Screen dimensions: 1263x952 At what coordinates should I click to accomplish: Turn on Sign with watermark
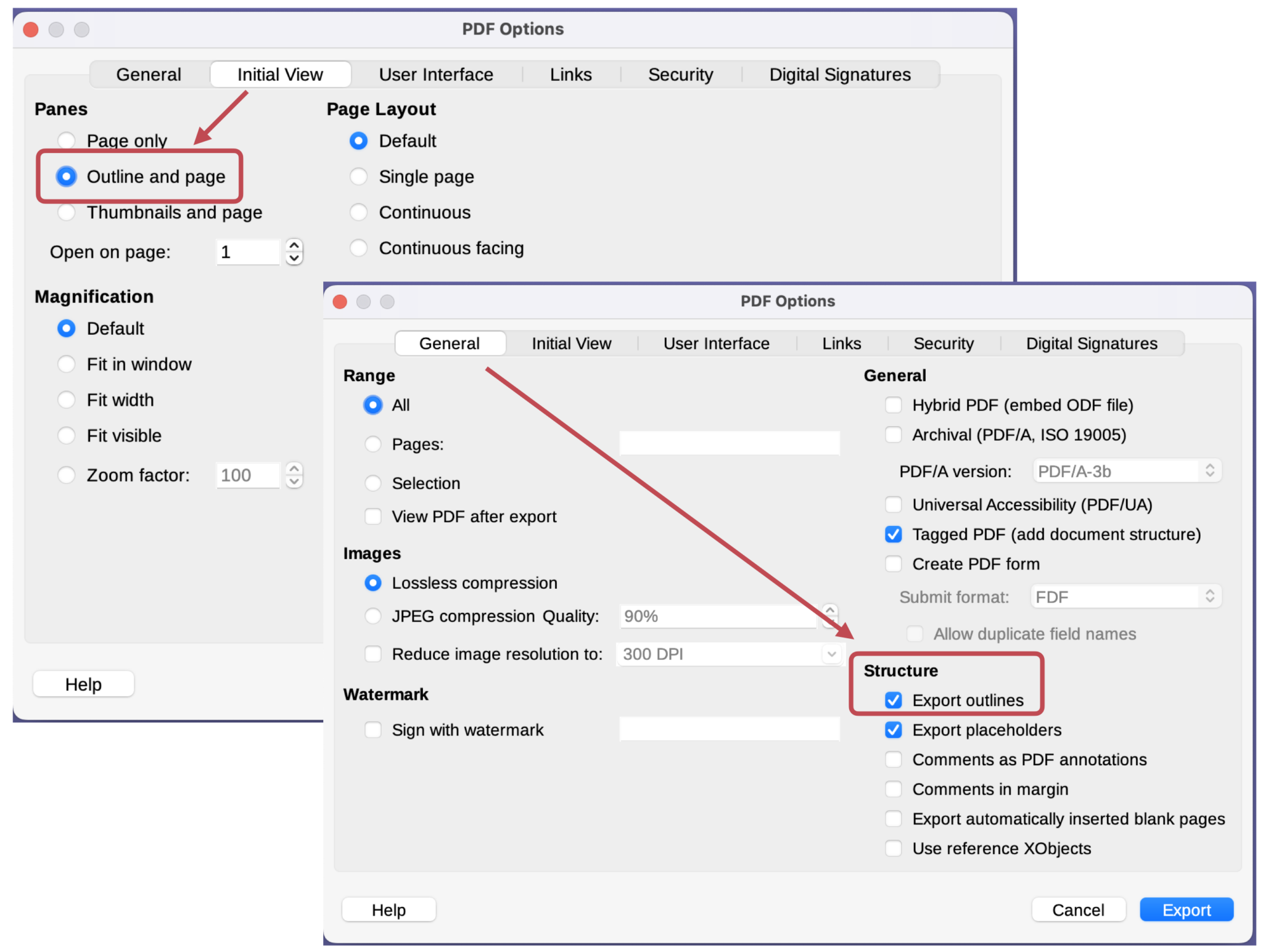373,729
